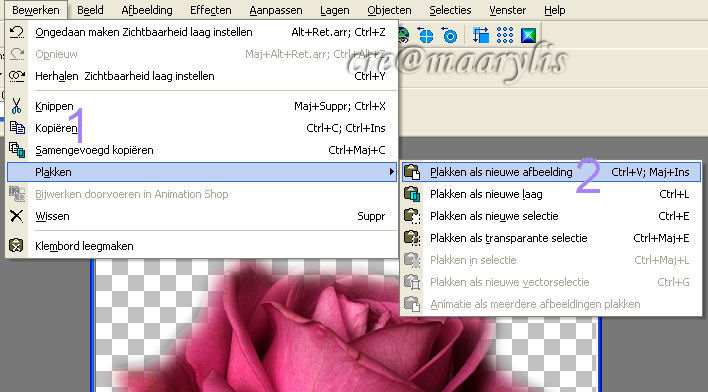
Task: Click the blue-green pyramid toolbar icon
Action: 528,35
